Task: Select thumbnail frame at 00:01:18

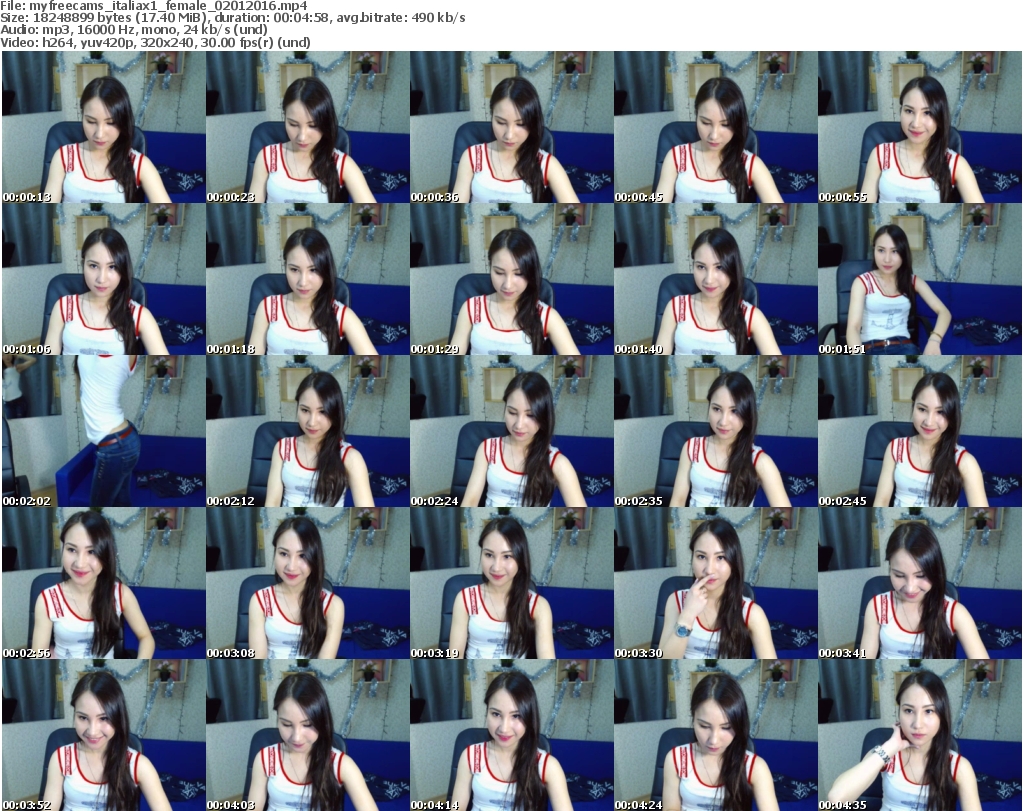Action: (x=308, y=279)
